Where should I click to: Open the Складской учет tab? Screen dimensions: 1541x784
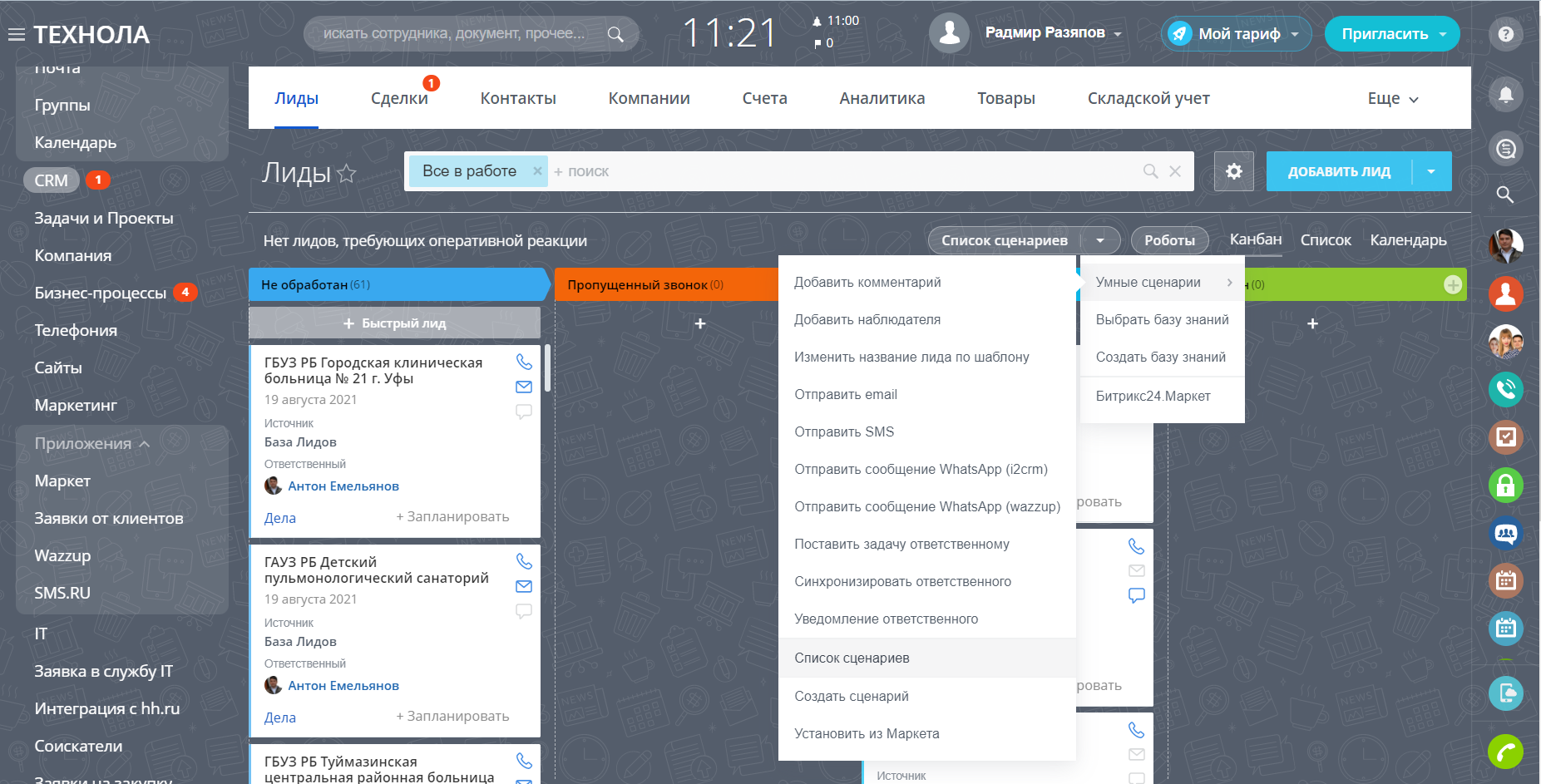pyautogui.click(x=1148, y=98)
